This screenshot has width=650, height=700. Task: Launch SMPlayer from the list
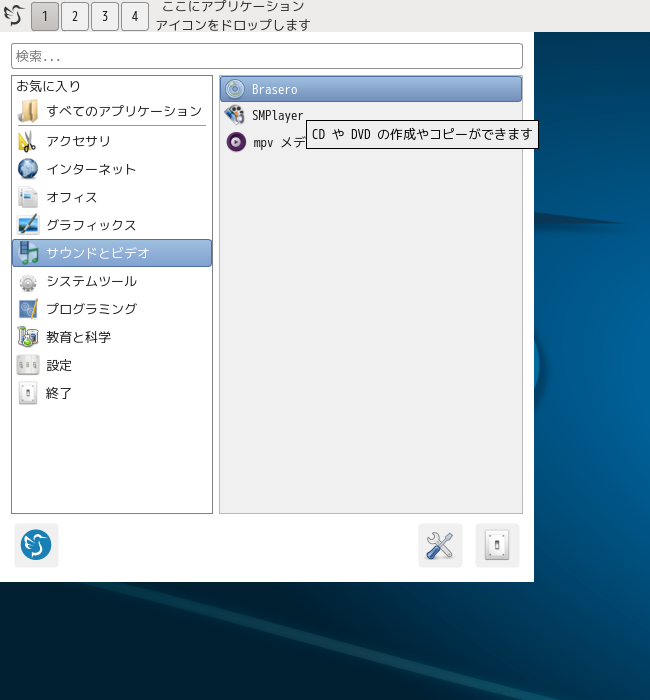(x=277, y=116)
